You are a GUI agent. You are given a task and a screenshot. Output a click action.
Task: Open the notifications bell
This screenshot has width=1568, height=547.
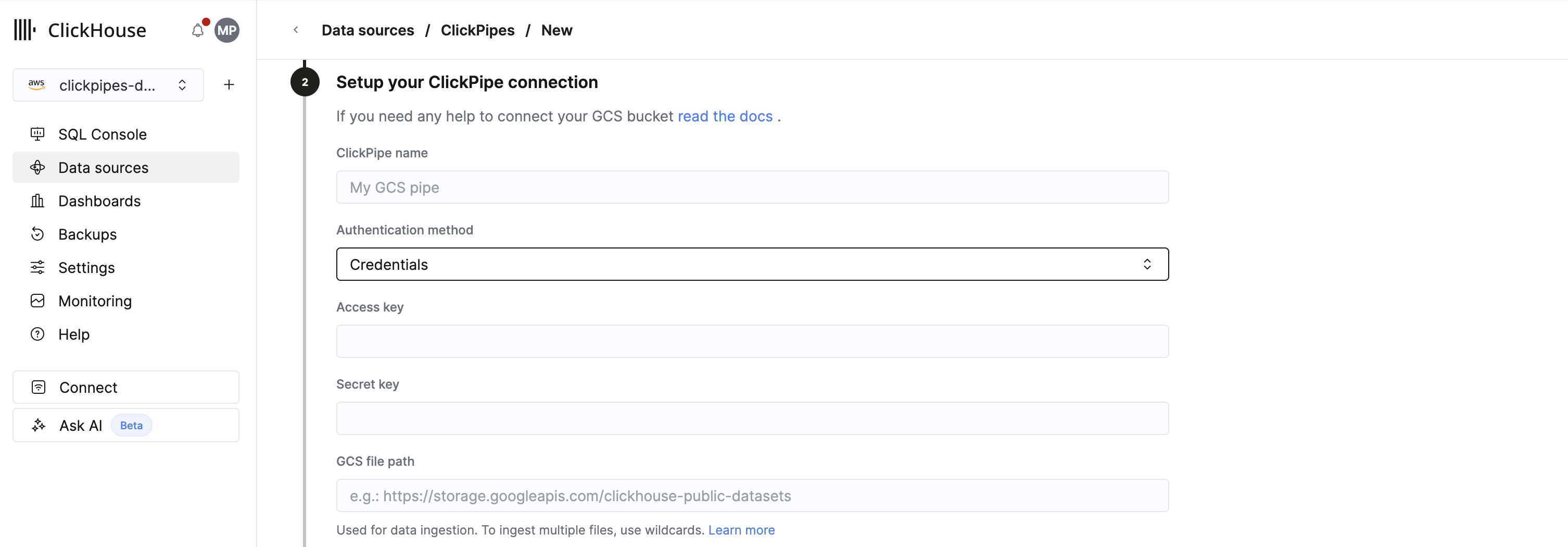pos(197,29)
